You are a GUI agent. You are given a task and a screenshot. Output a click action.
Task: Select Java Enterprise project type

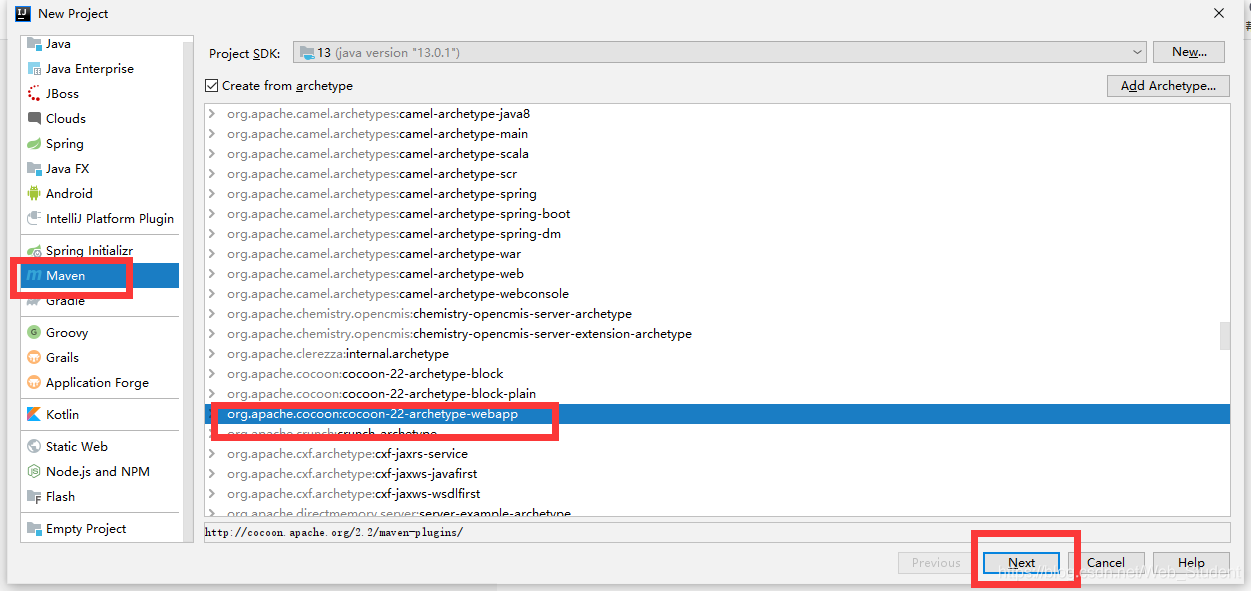click(x=100, y=69)
